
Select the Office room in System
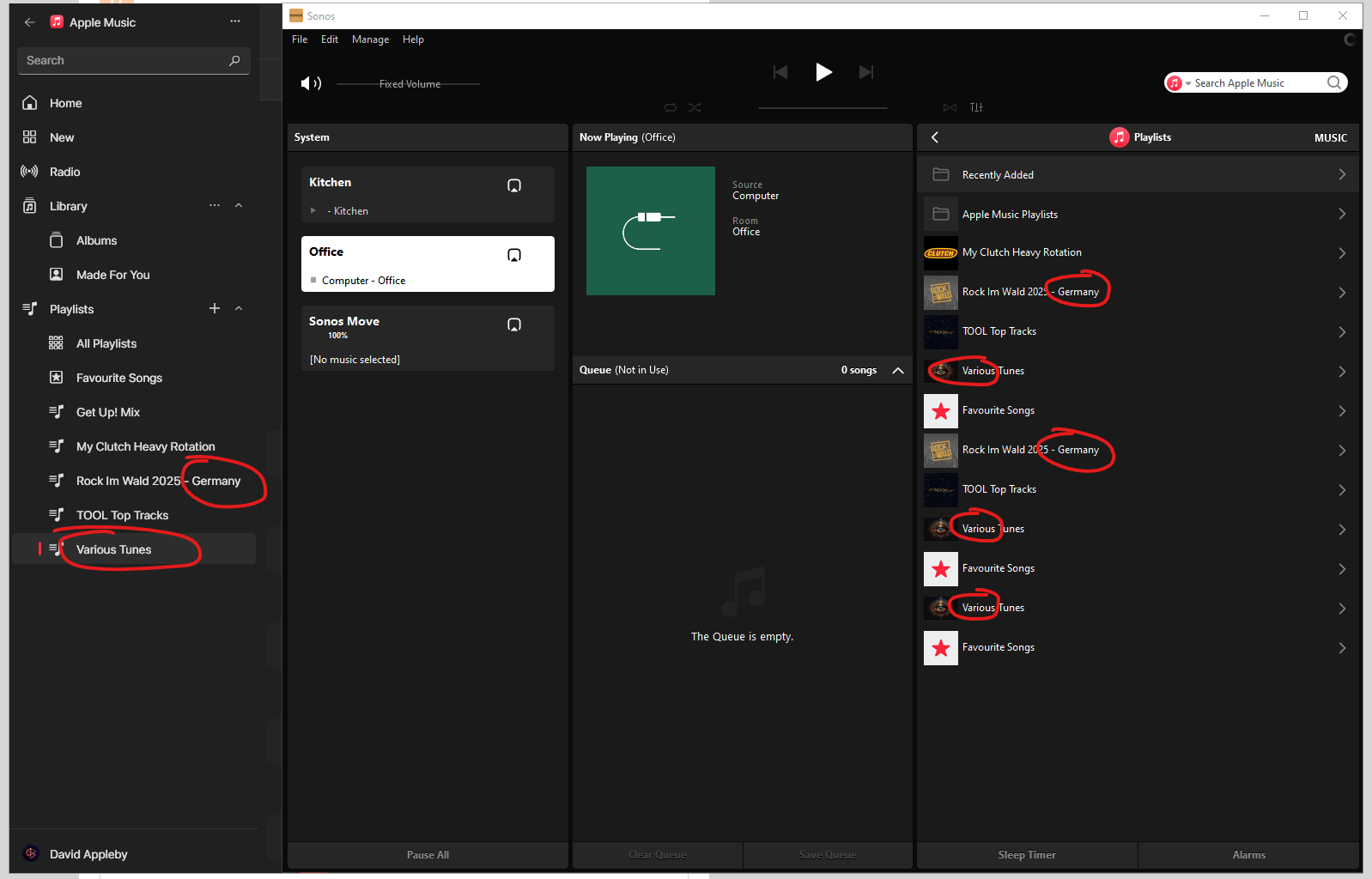pyautogui.click(x=428, y=264)
